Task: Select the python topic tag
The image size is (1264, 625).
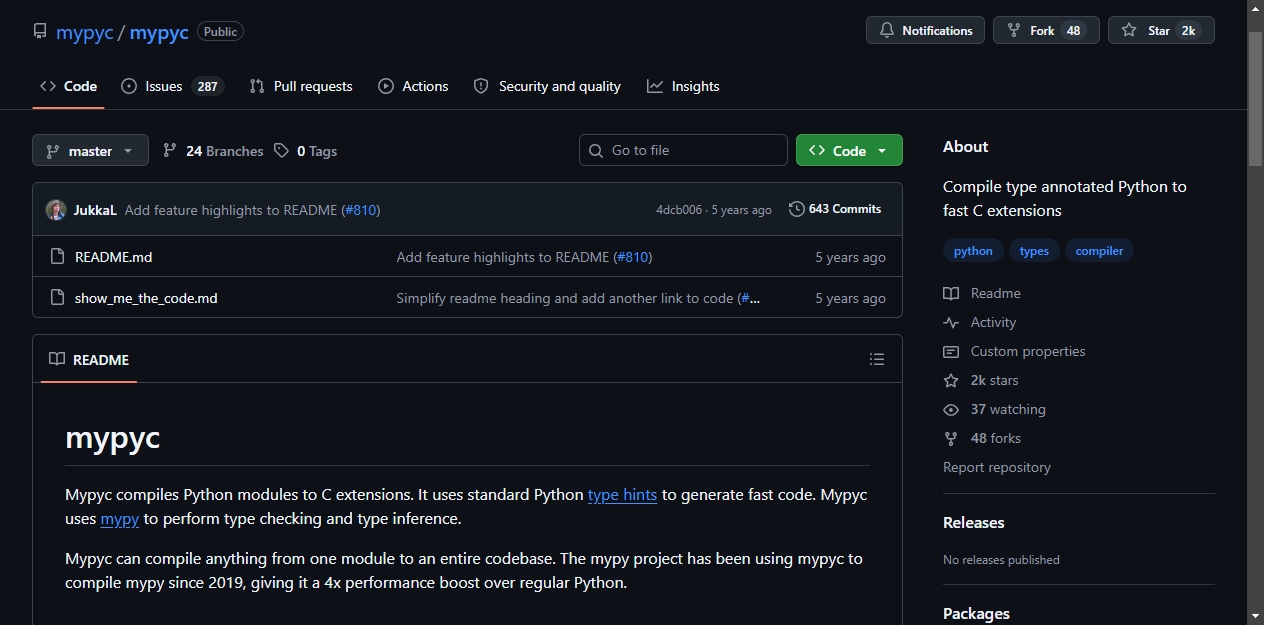Action: click(x=973, y=251)
